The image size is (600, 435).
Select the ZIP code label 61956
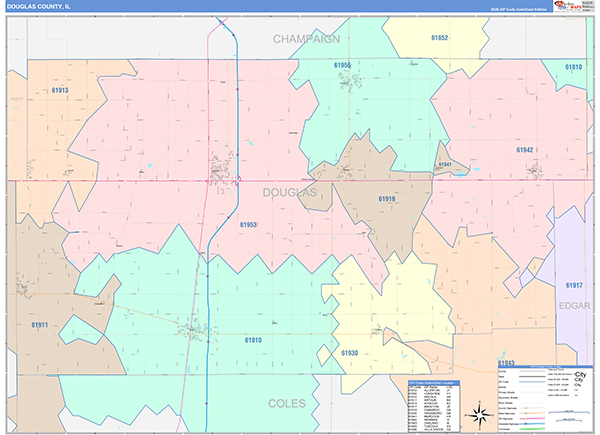coord(342,65)
